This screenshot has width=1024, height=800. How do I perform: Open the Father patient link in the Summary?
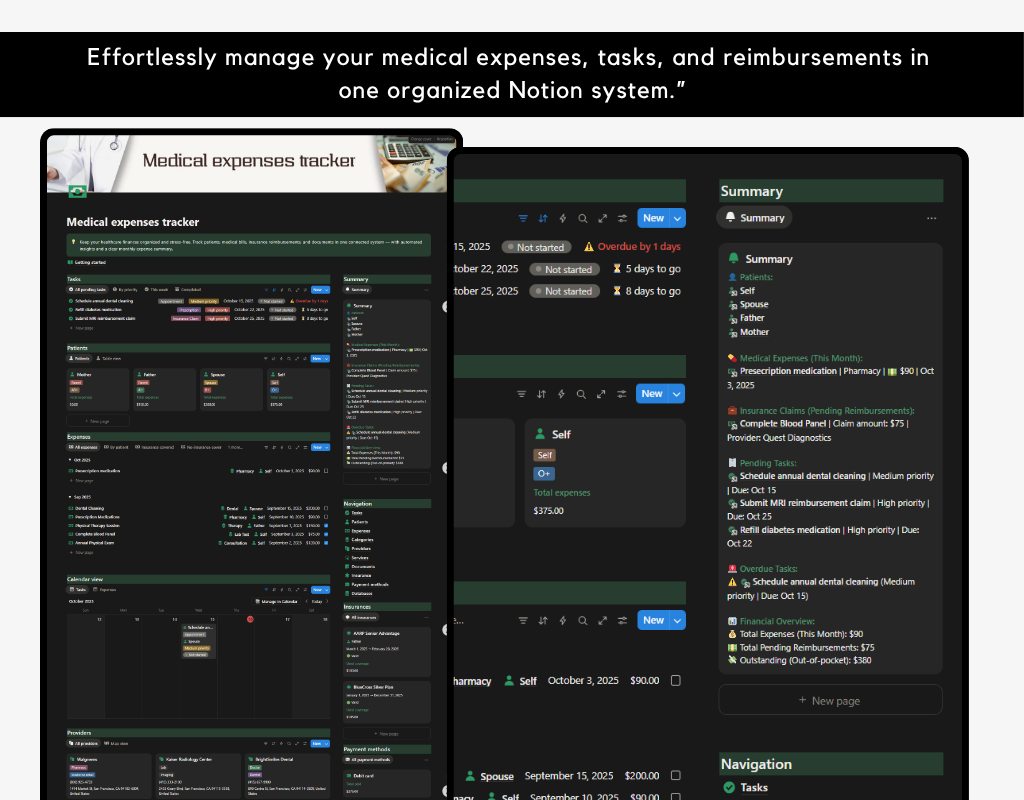(x=752, y=318)
